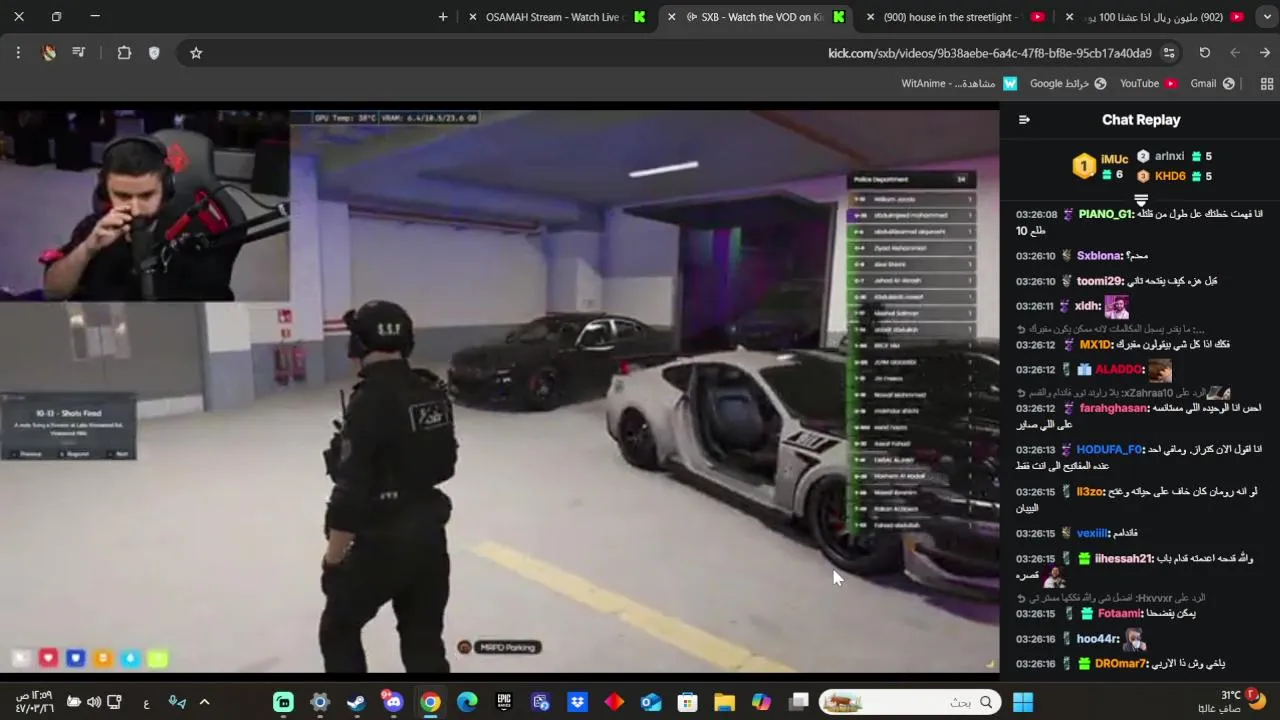Select hoo44r username in chat
Image resolution: width=1280 pixels, height=720 pixels.
[1098, 639]
